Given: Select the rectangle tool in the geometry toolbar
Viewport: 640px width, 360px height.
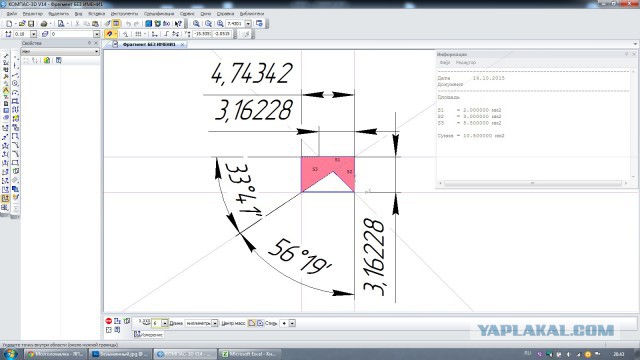Looking at the screenshot, I should [15, 101].
